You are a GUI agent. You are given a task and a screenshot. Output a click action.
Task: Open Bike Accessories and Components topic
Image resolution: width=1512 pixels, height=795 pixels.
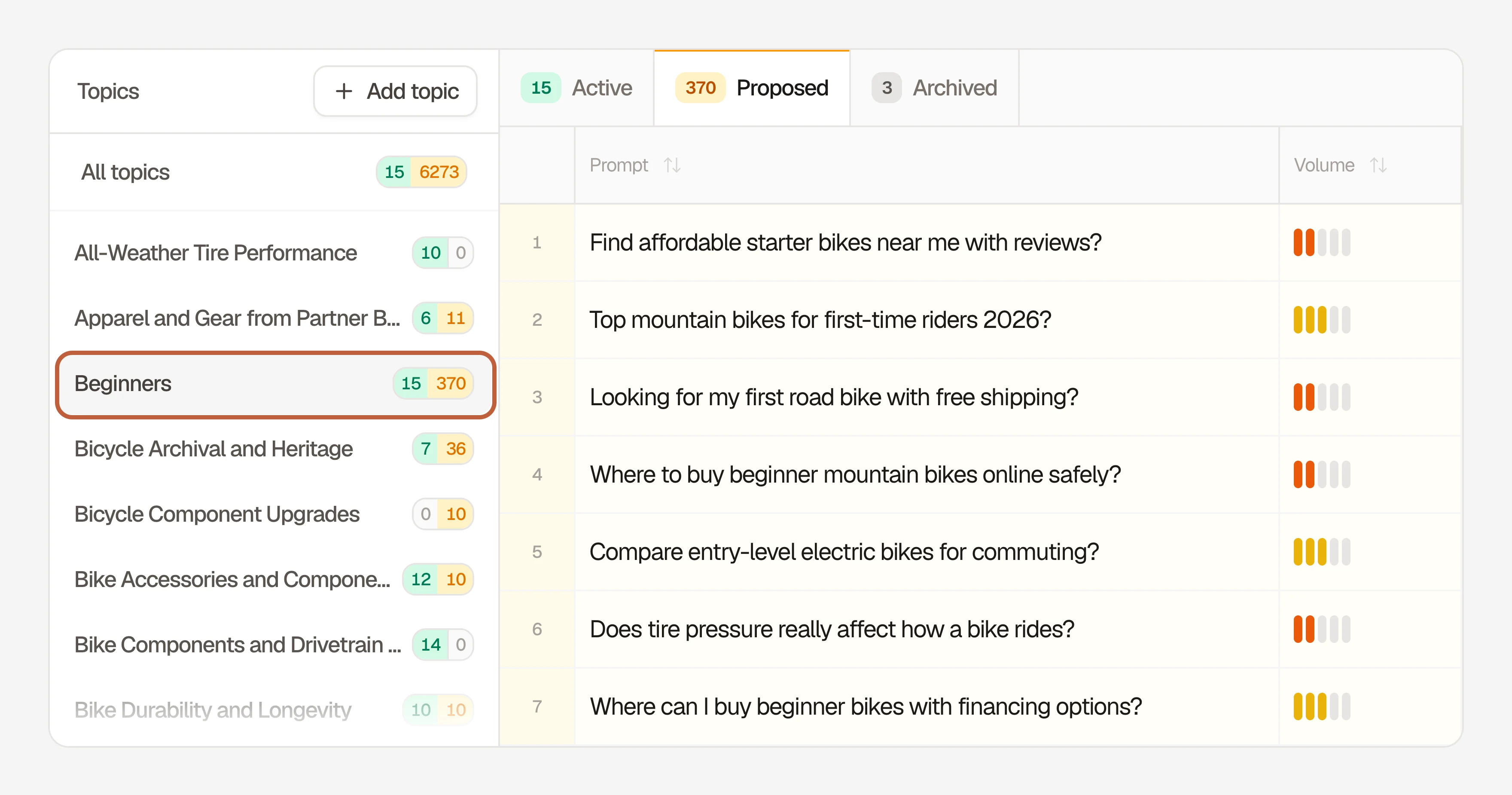[x=274, y=580]
